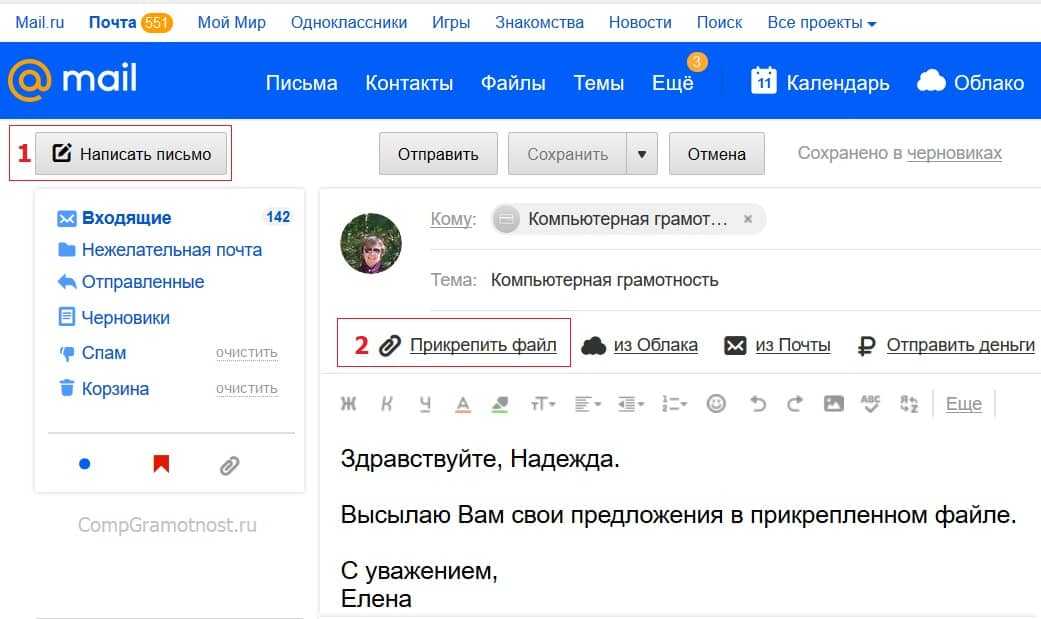Open the background highlight color tool
Image resolution: width=1041 pixels, height=619 pixels.
pyautogui.click(x=500, y=404)
